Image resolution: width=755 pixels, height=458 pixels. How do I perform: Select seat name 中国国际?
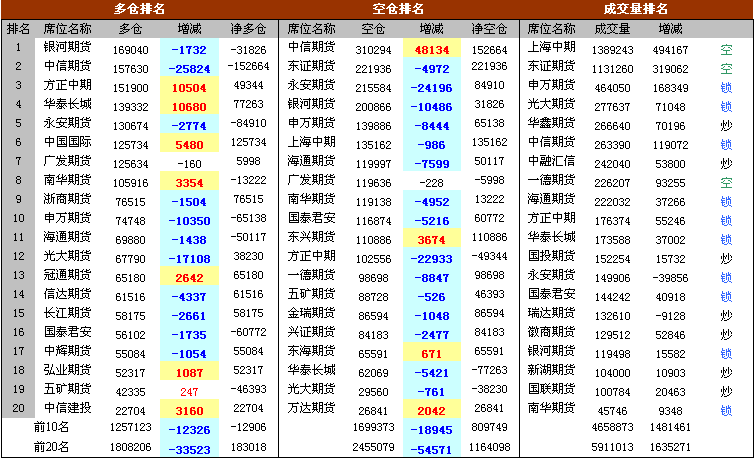pos(67,142)
